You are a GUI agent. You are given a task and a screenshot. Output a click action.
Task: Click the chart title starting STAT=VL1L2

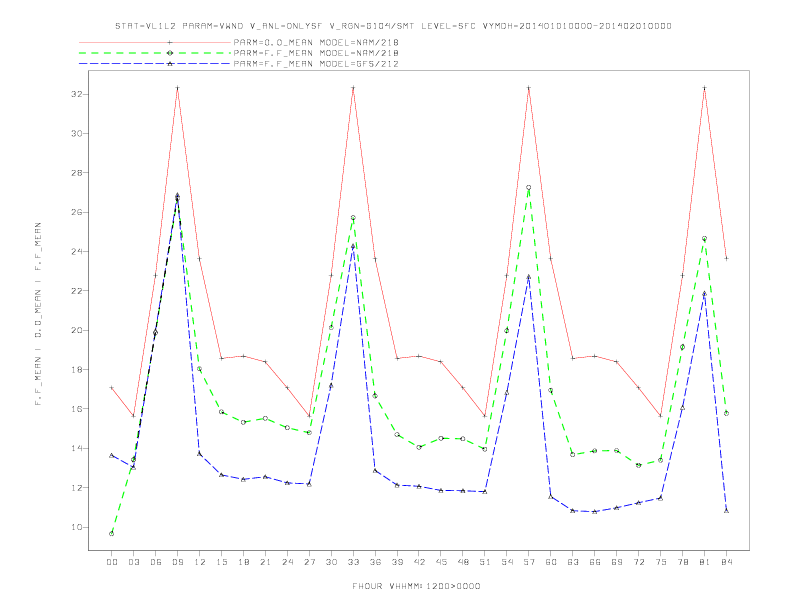393,26
